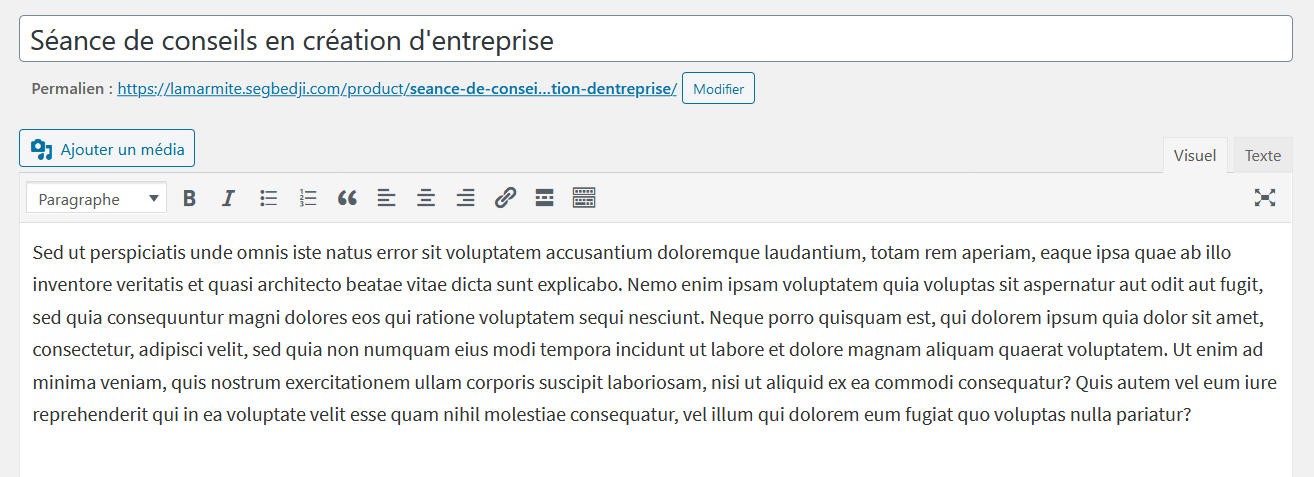Image resolution: width=1314 pixels, height=477 pixels.
Task: Apply italic formatting
Action: (x=228, y=198)
